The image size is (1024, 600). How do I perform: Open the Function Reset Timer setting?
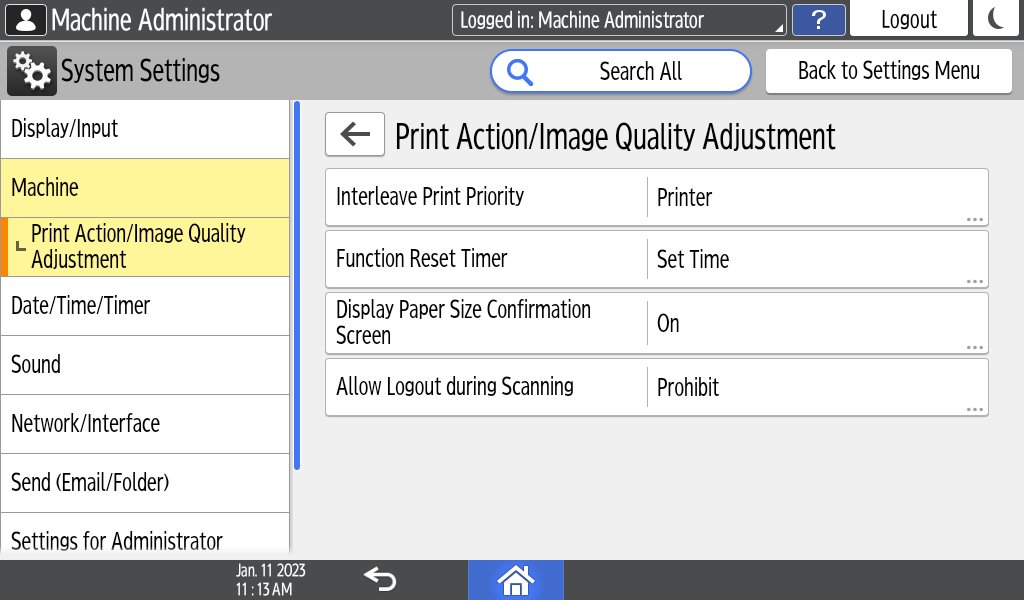pos(657,259)
